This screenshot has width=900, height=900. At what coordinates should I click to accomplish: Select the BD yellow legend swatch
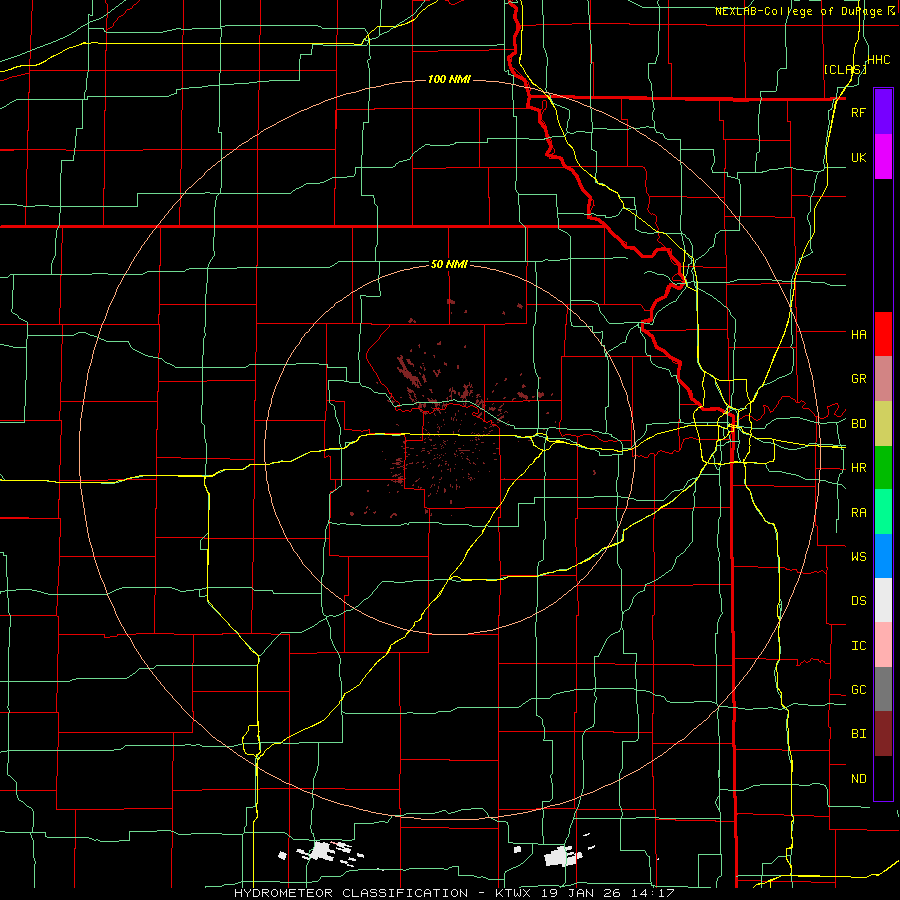tap(883, 424)
